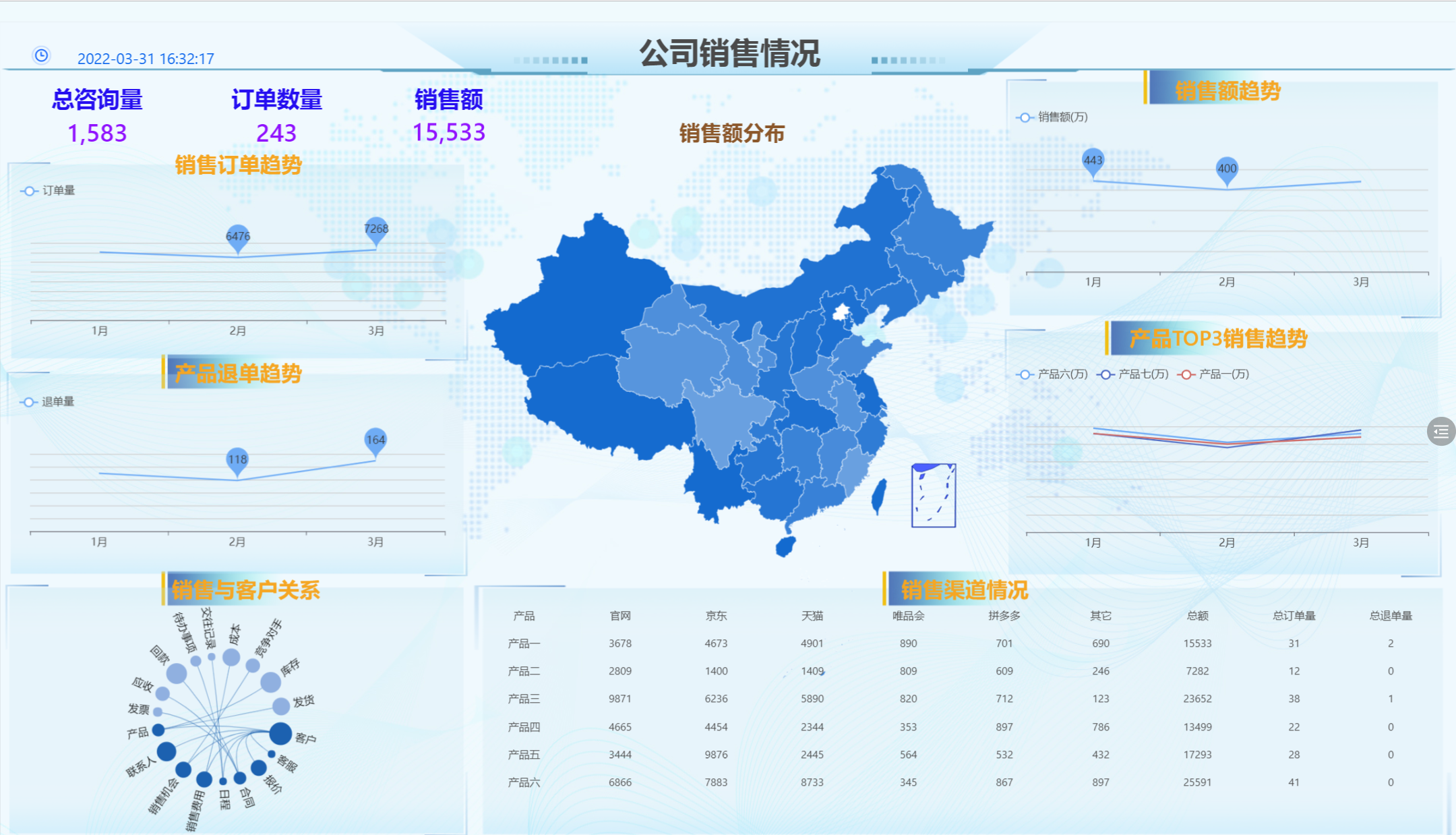Toggle the 退单量 legend series
This screenshot has height=835, width=1456.
point(48,402)
